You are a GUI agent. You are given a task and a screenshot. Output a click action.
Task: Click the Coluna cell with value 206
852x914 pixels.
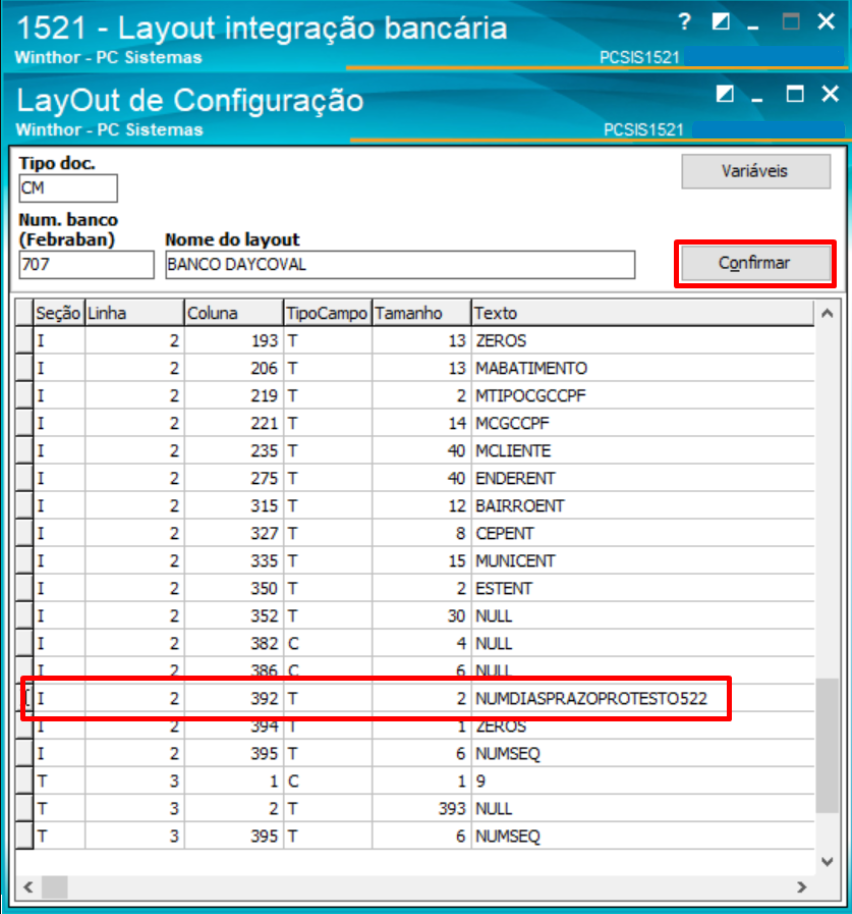pyautogui.click(x=234, y=368)
